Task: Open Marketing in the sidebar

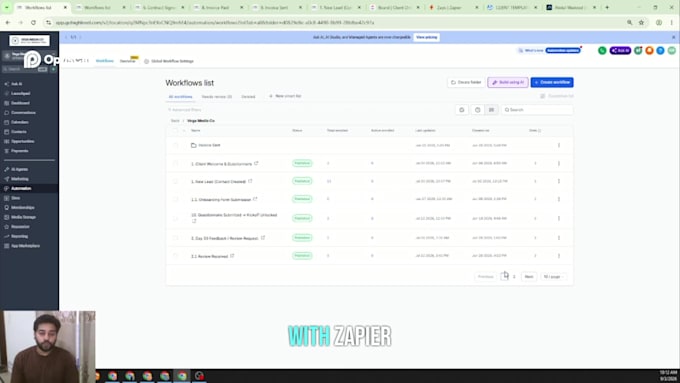Action: [x=20, y=179]
